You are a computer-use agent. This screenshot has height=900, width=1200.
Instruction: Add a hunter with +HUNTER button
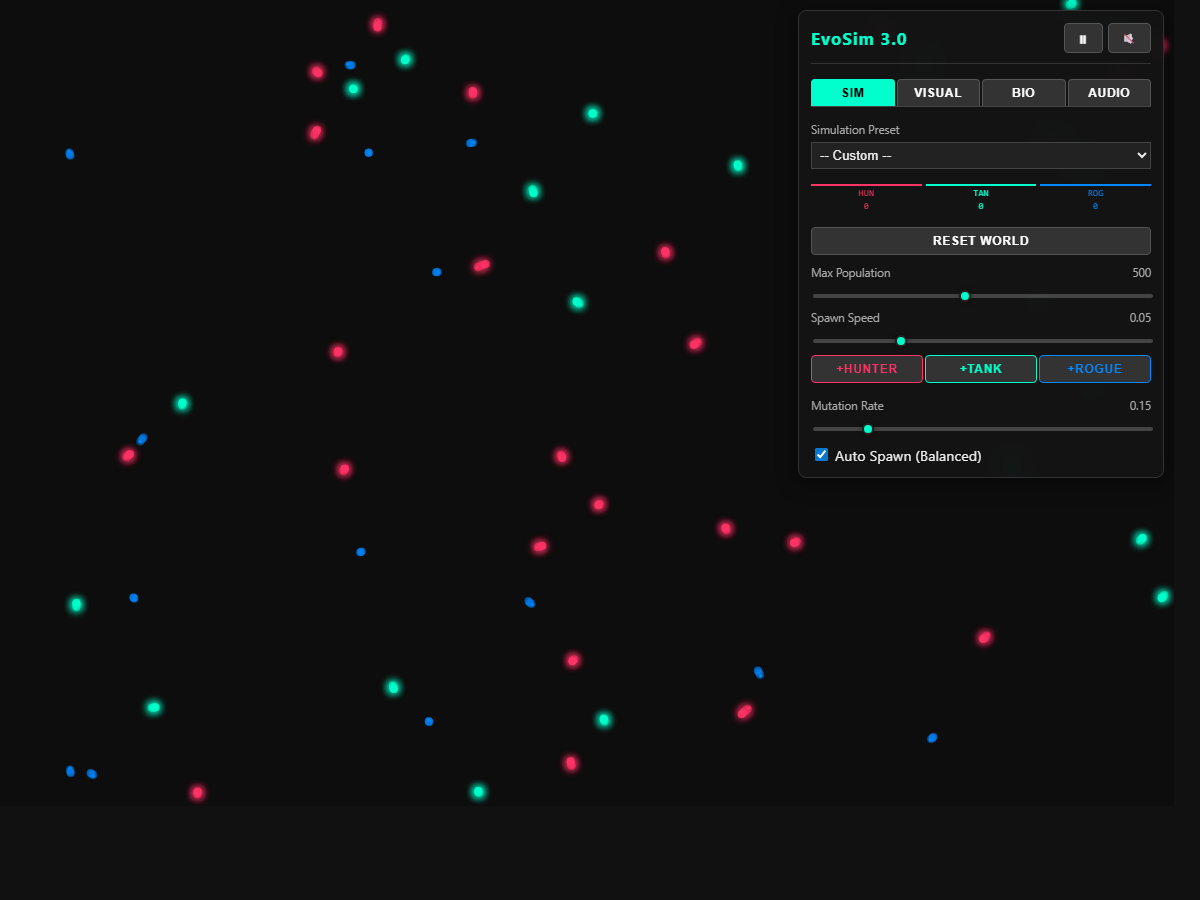tap(866, 369)
